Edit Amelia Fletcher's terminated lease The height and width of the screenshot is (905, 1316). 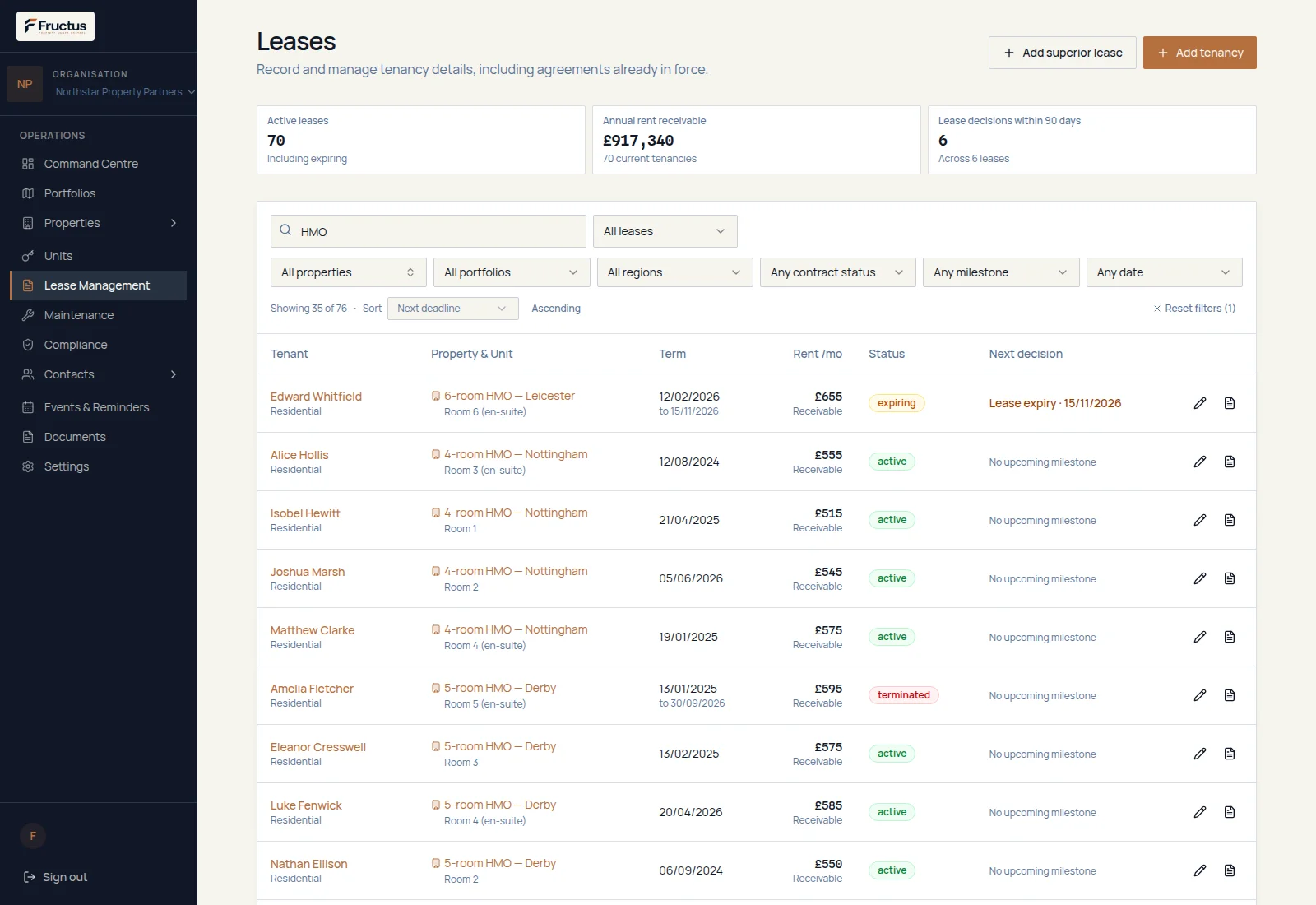pyautogui.click(x=1200, y=695)
